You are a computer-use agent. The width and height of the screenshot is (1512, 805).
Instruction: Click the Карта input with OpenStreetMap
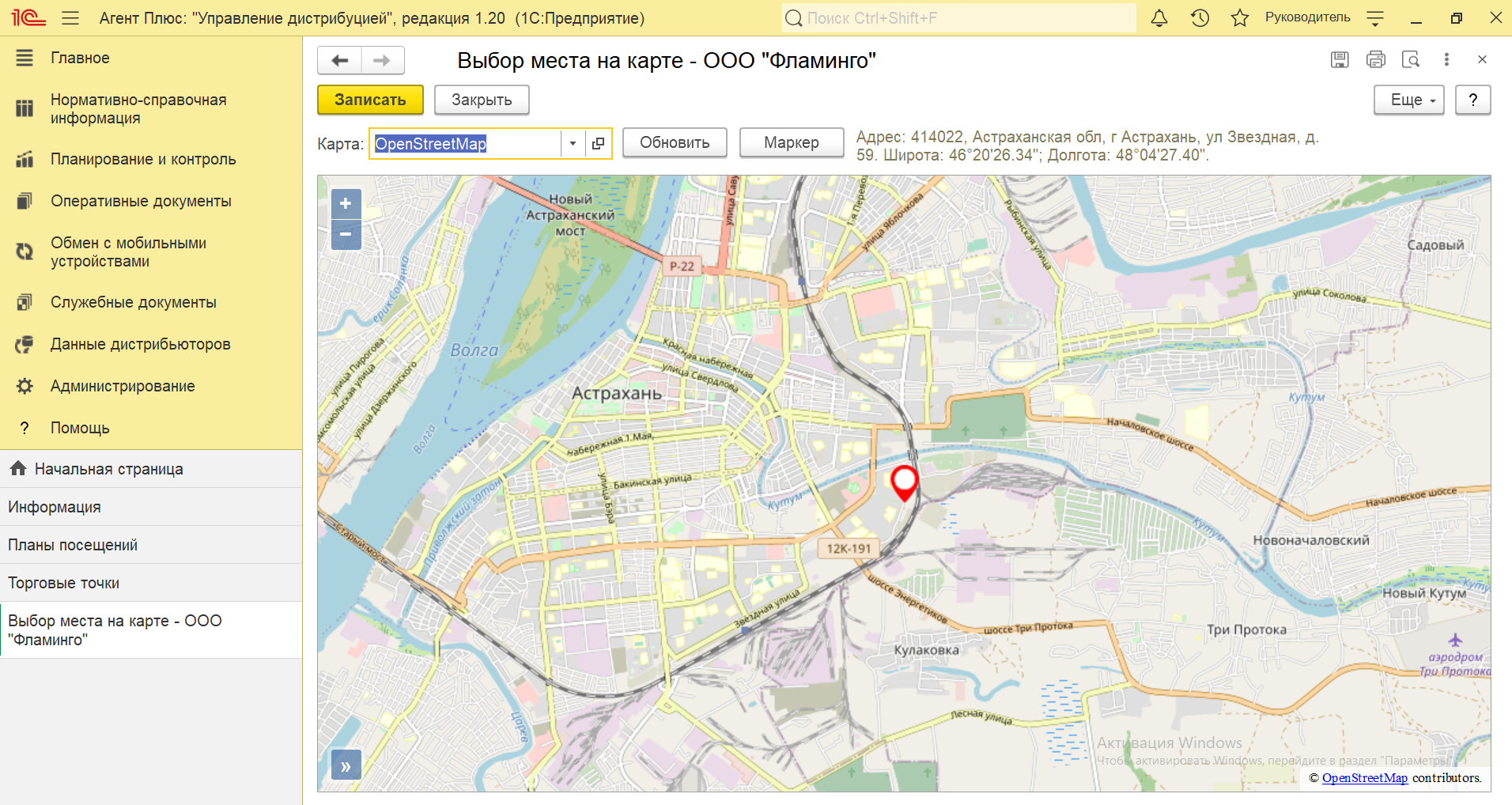466,144
